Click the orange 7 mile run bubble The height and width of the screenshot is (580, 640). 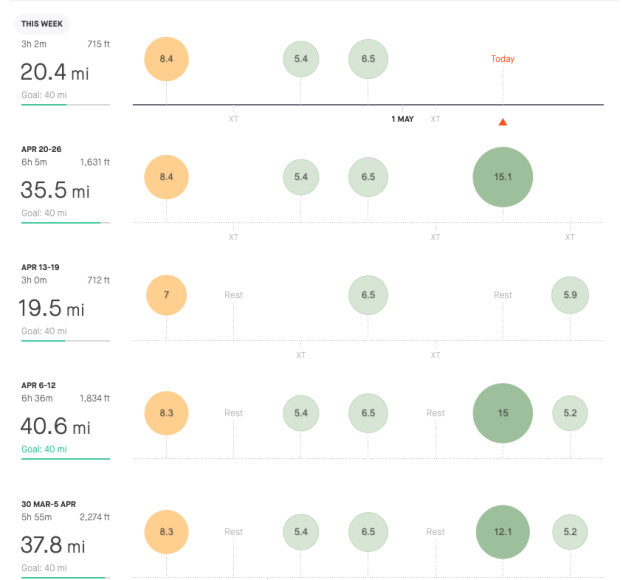pyautogui.click(x=166, y=295)
